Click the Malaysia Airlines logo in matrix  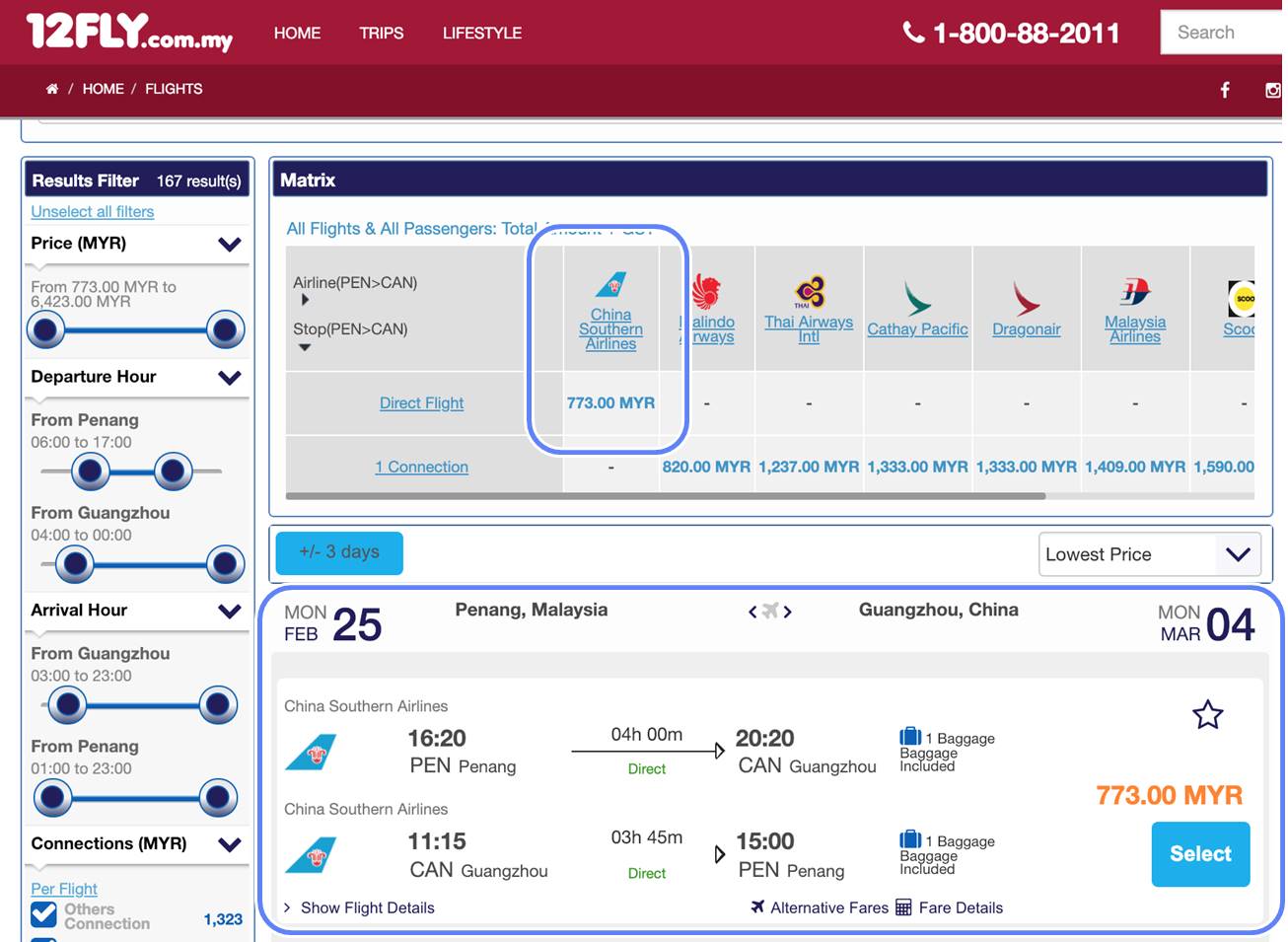(1135, 292)
